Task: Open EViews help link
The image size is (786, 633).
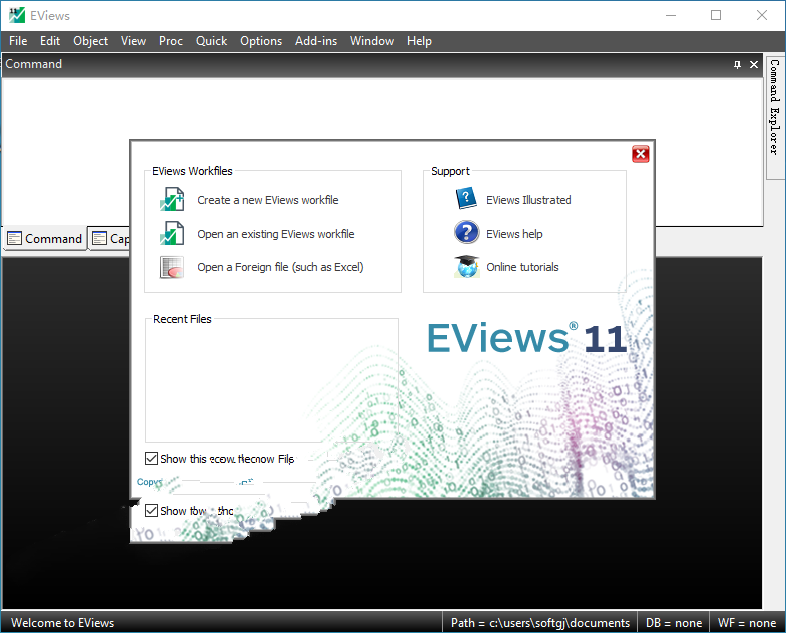Action: pos(514,234)
